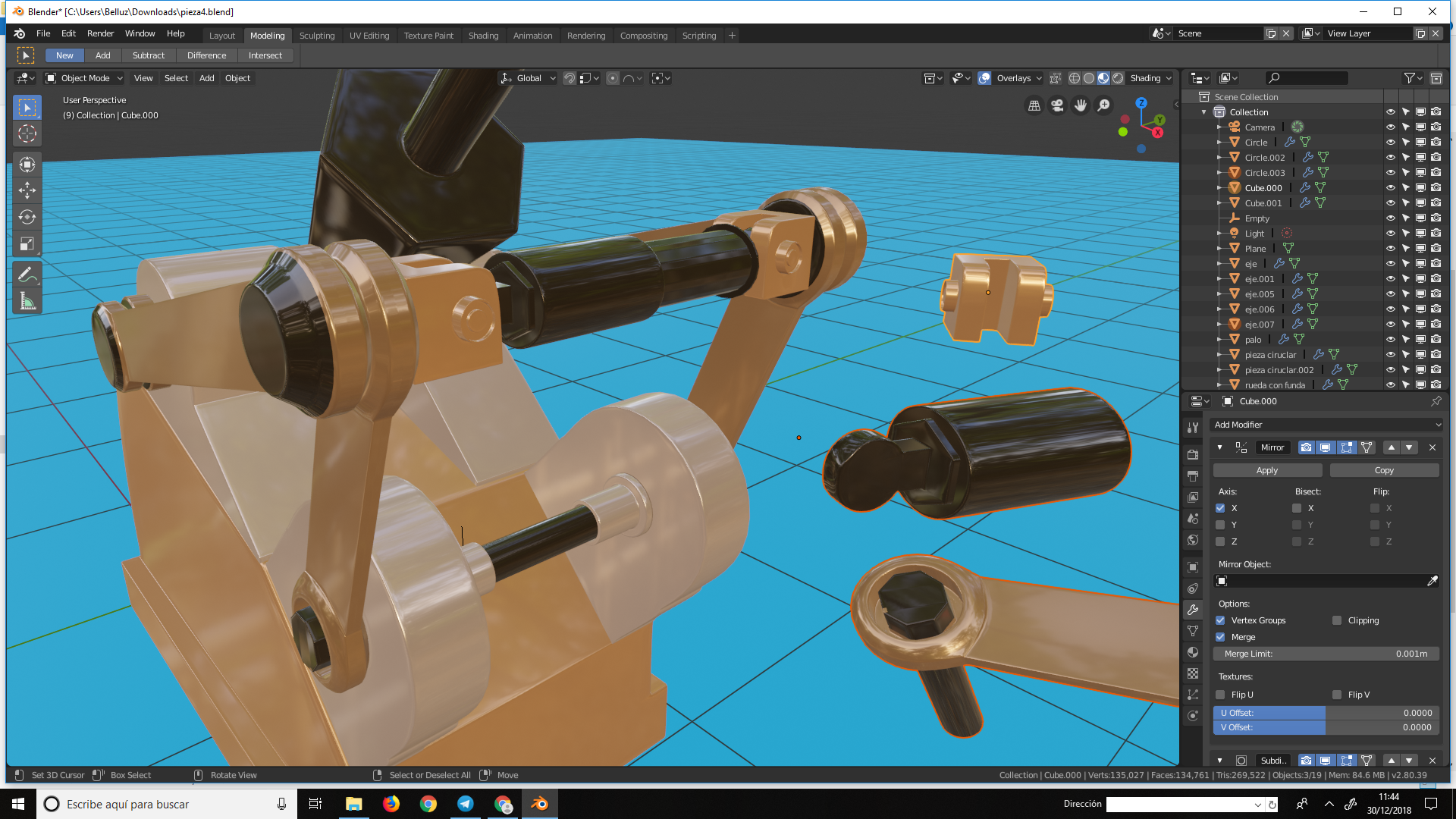Enable Mirror Axis Y checkbox
Image resolution: width=1456 pixels, height=819 pixels.
[1220, 525]
